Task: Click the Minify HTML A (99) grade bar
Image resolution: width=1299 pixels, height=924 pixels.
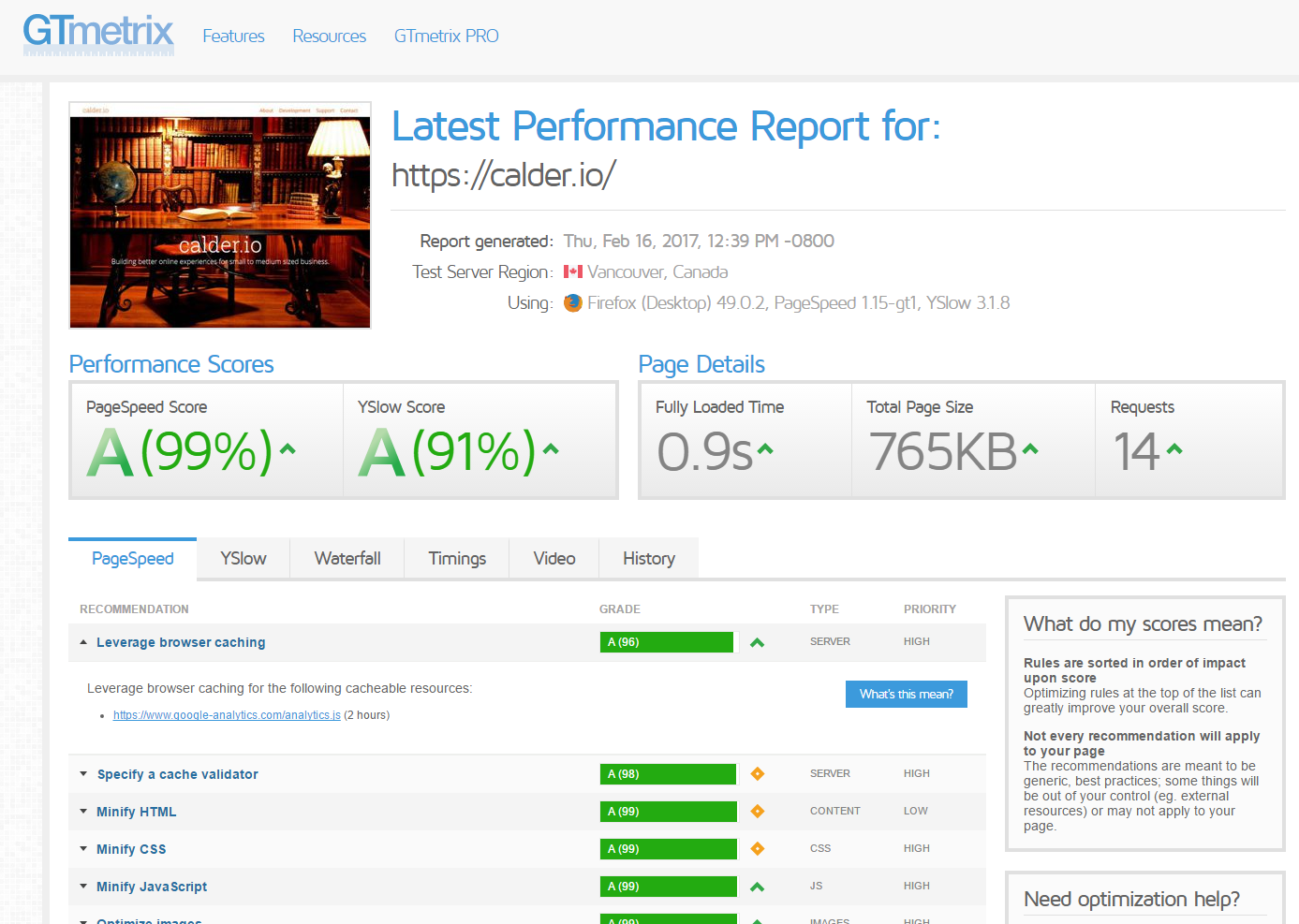Action: click(x=669, y=812)
